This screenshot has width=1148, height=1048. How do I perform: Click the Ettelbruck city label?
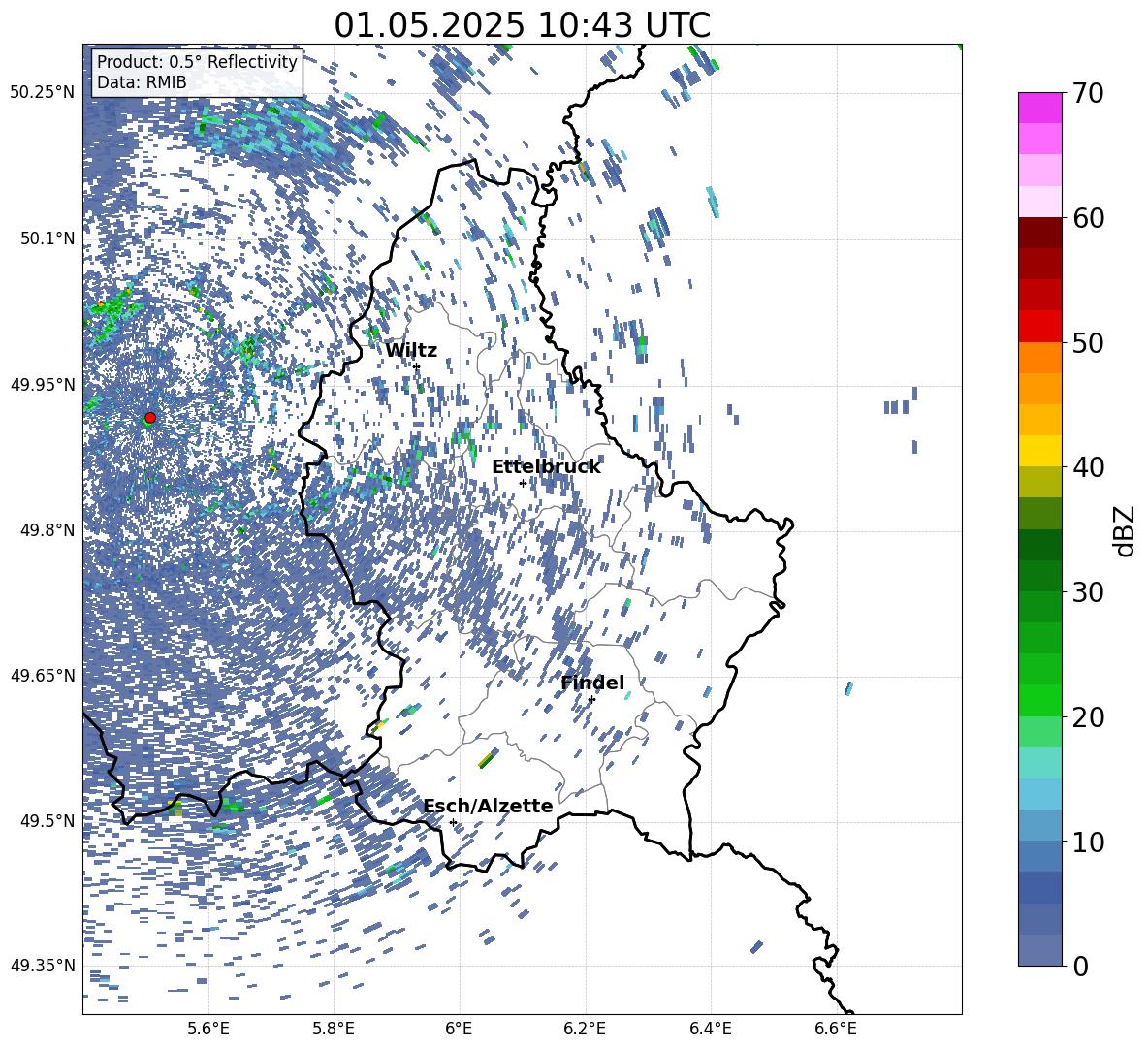click(x=546, y=467)
